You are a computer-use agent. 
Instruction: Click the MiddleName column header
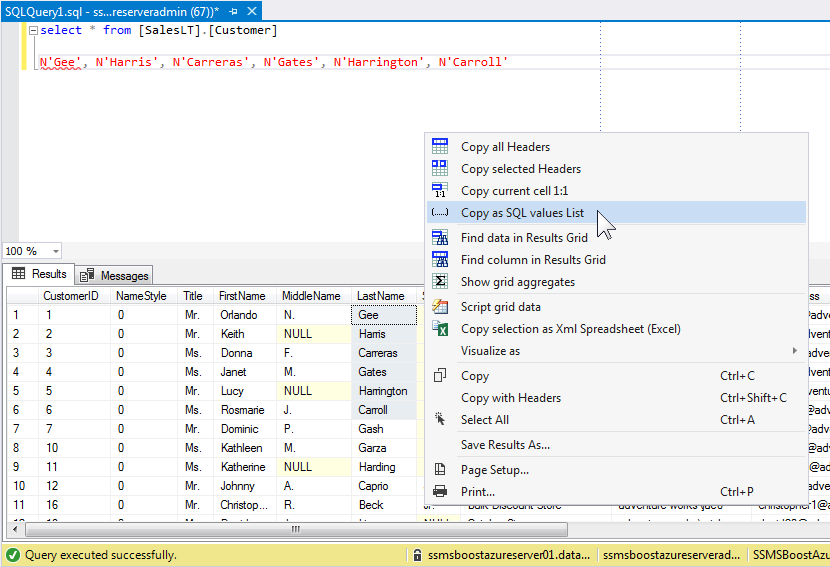[314, 296]
